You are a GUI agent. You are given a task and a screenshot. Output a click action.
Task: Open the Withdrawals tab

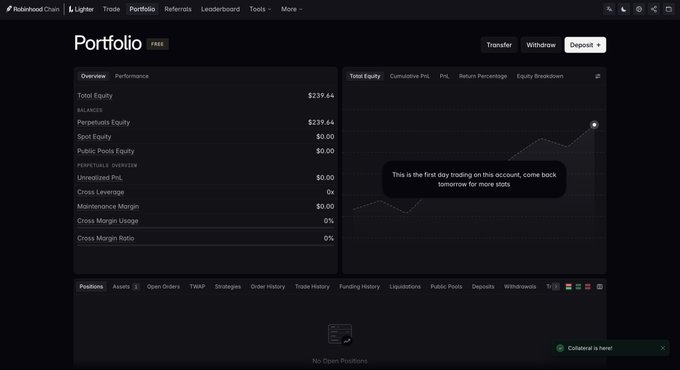[520, 287]
